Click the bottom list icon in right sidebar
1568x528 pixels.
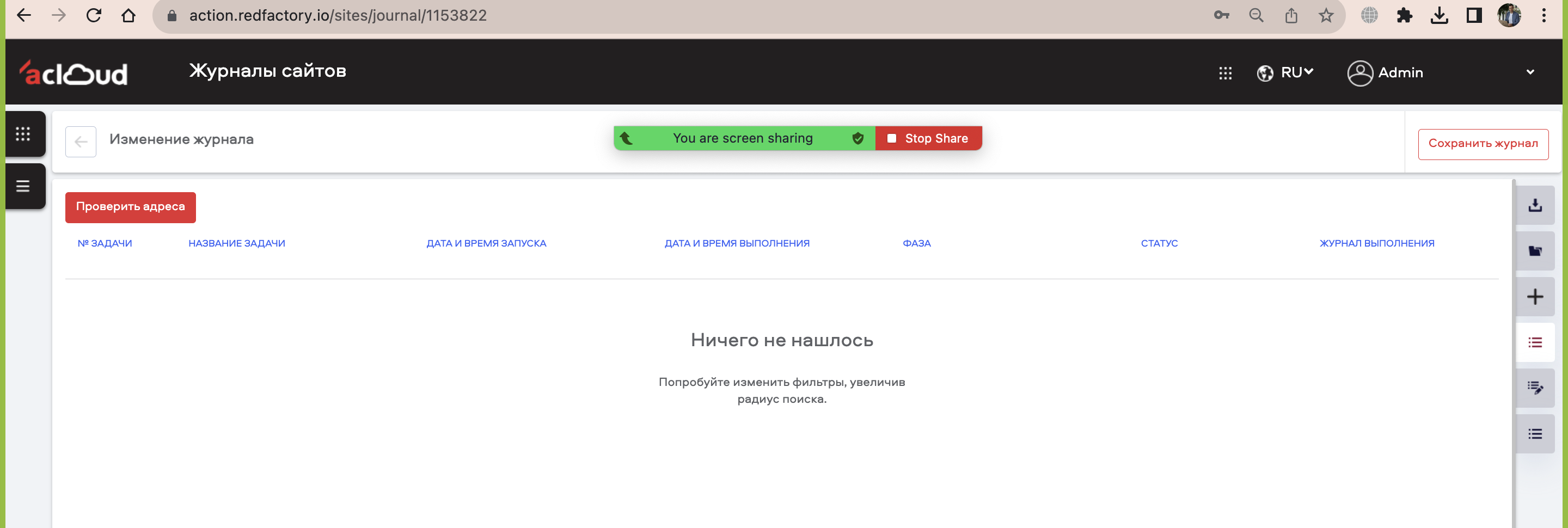tap(1535, 434)
